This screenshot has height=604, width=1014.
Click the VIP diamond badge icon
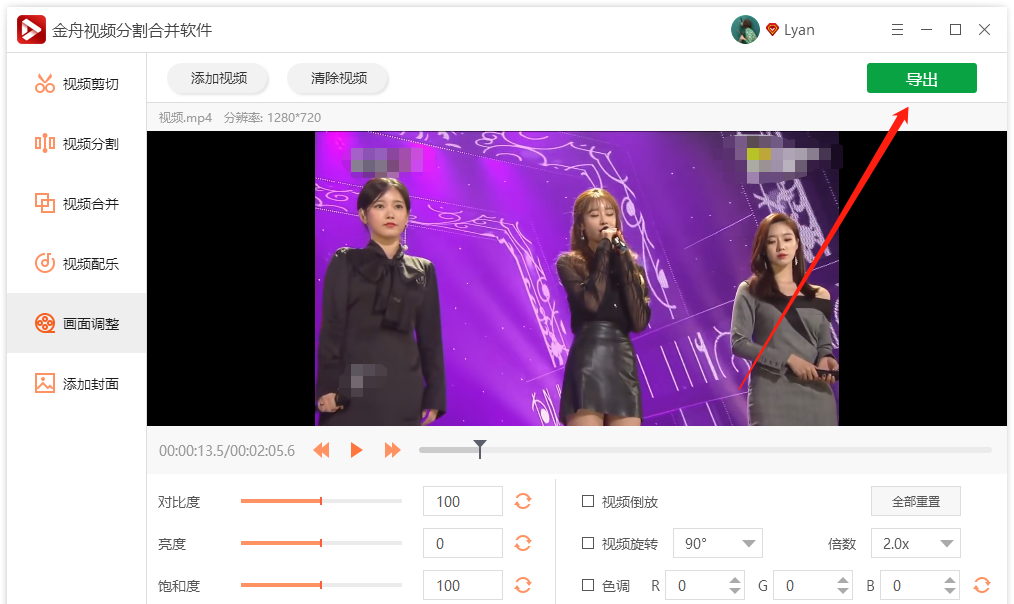point(772,30)
